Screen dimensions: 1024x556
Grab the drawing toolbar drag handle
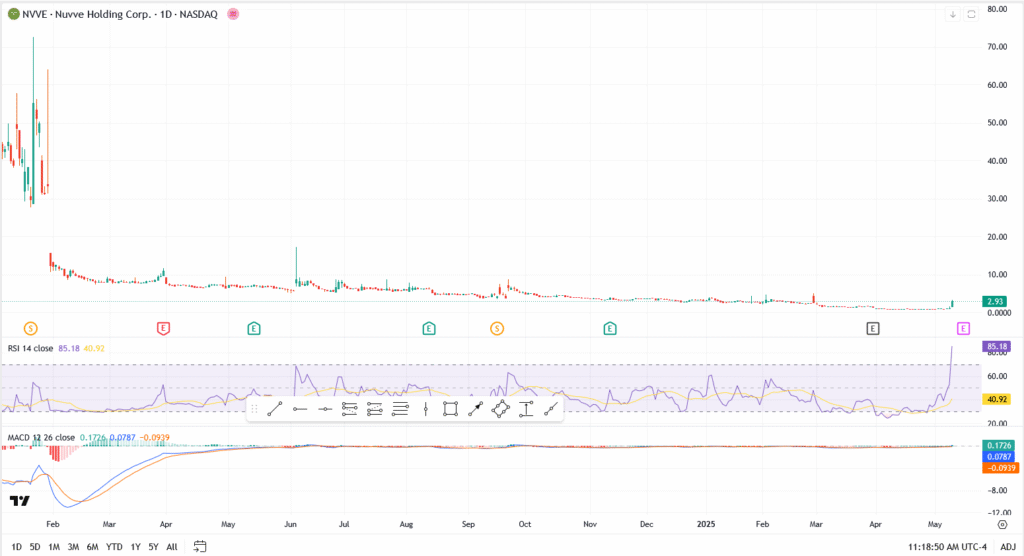tap(254, 409)
